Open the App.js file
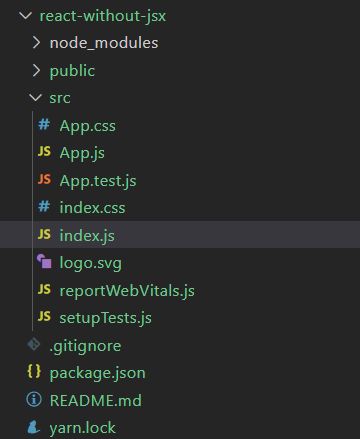Screen dimensions: 360x439 click(x=82, y=154)
